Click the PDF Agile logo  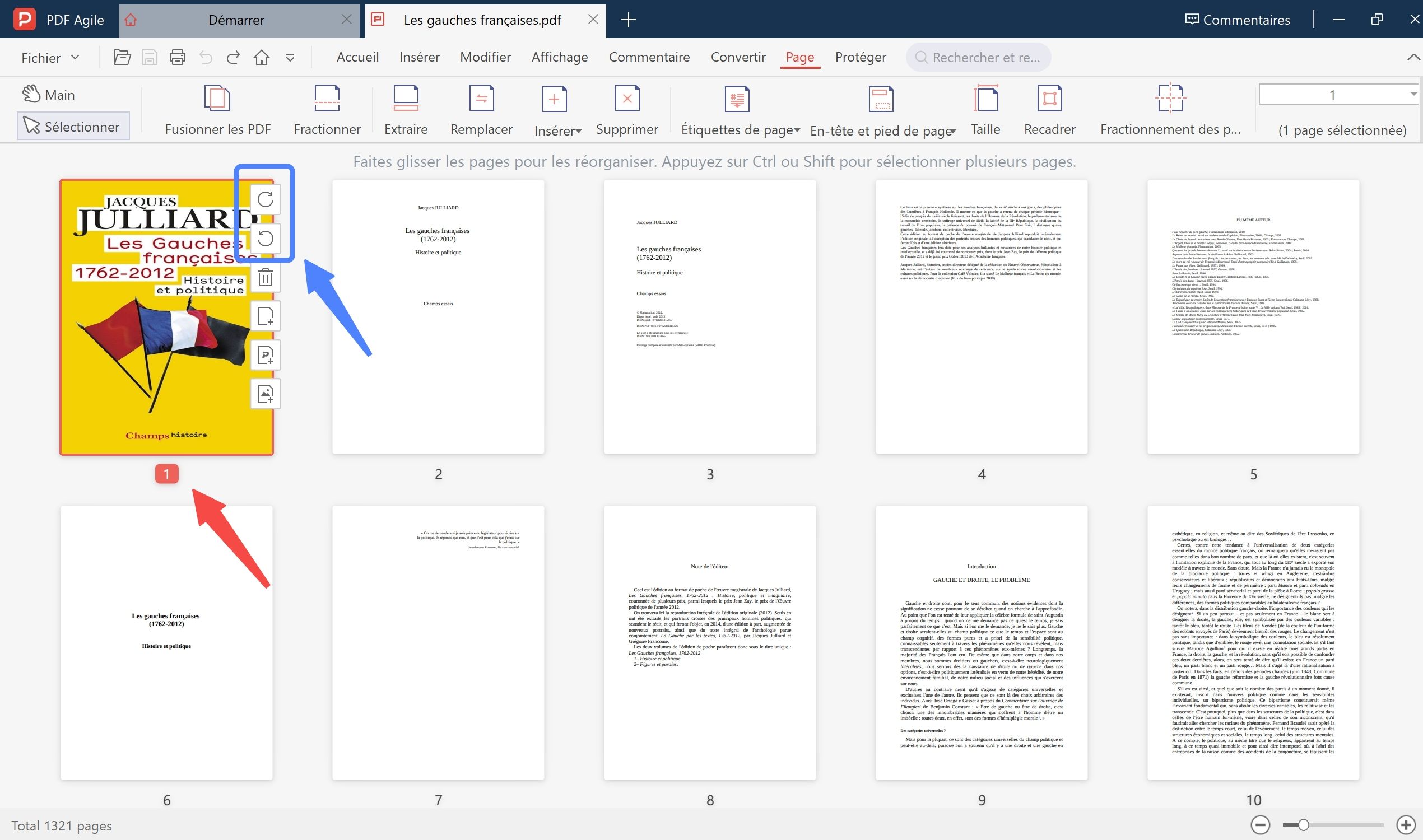pos(24,20)
